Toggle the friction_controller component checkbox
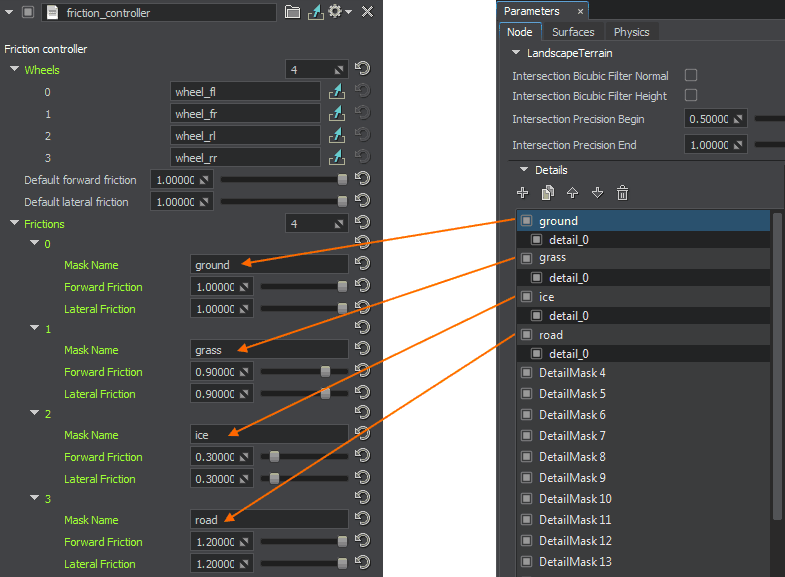 28,12
